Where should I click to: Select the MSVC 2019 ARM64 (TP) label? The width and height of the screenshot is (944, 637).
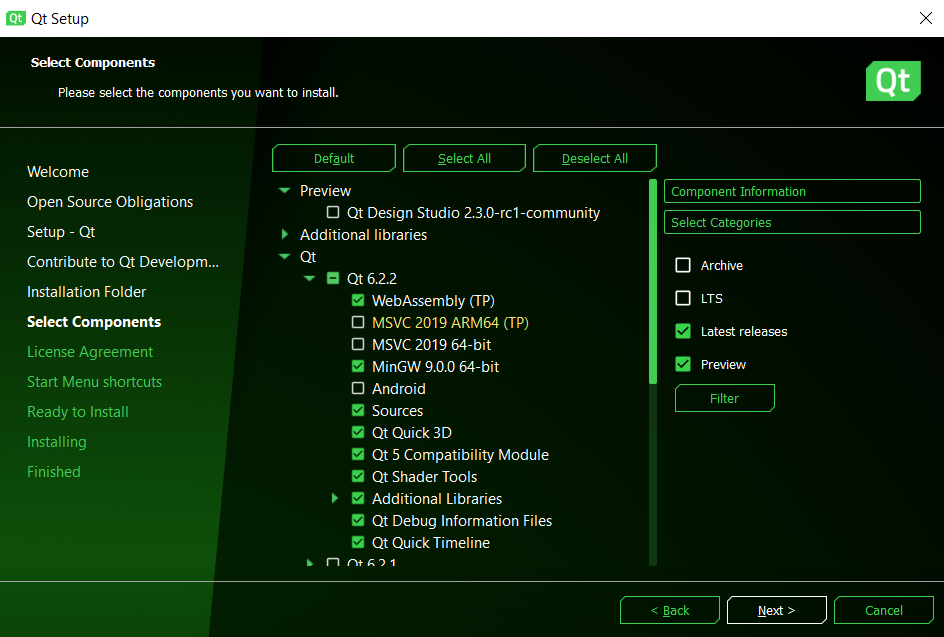pos(450,323)
